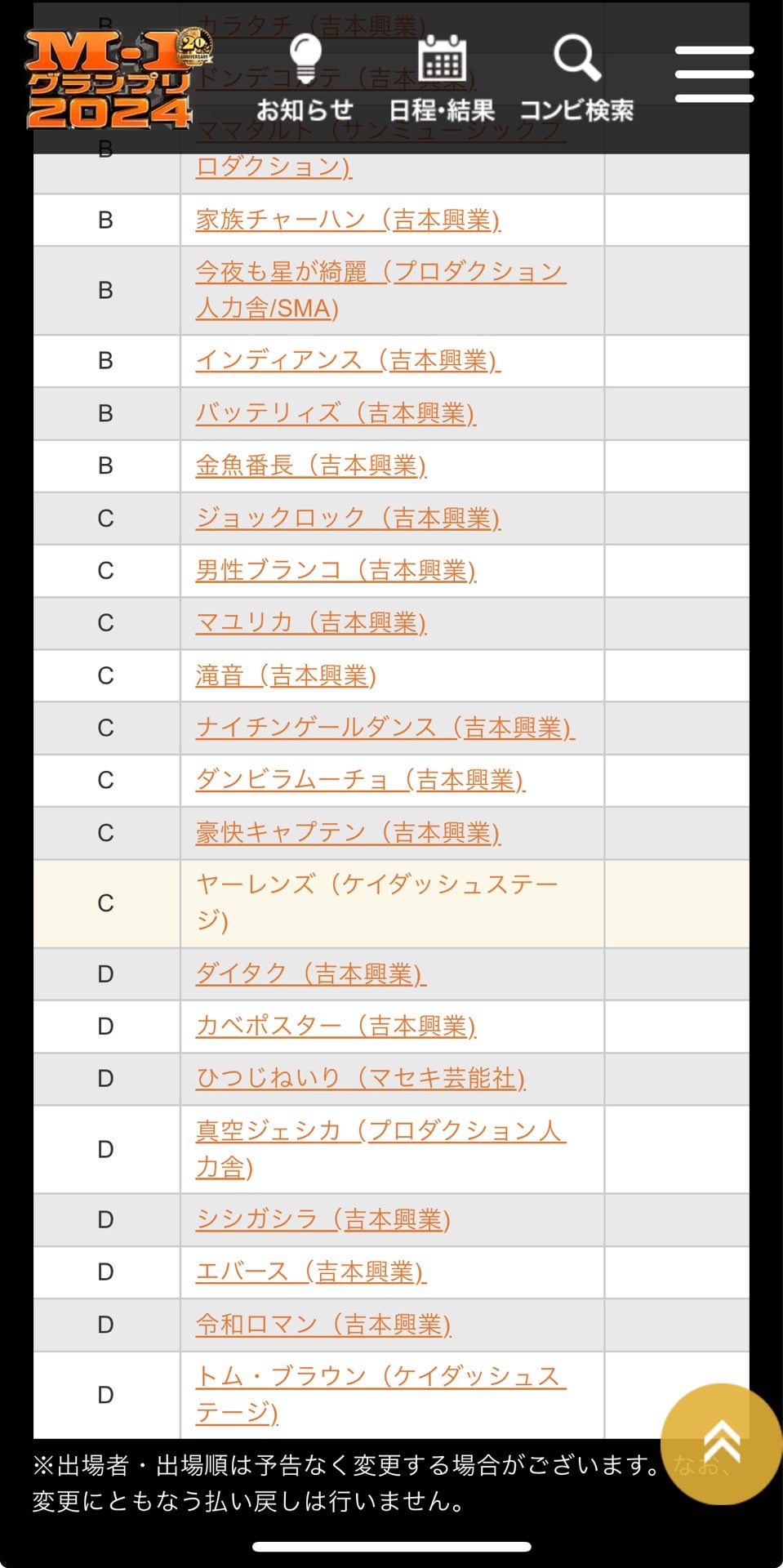Open the 豪快キャプテン link
The width and height of the screenshot is (783, 1568).
[348, 832]
